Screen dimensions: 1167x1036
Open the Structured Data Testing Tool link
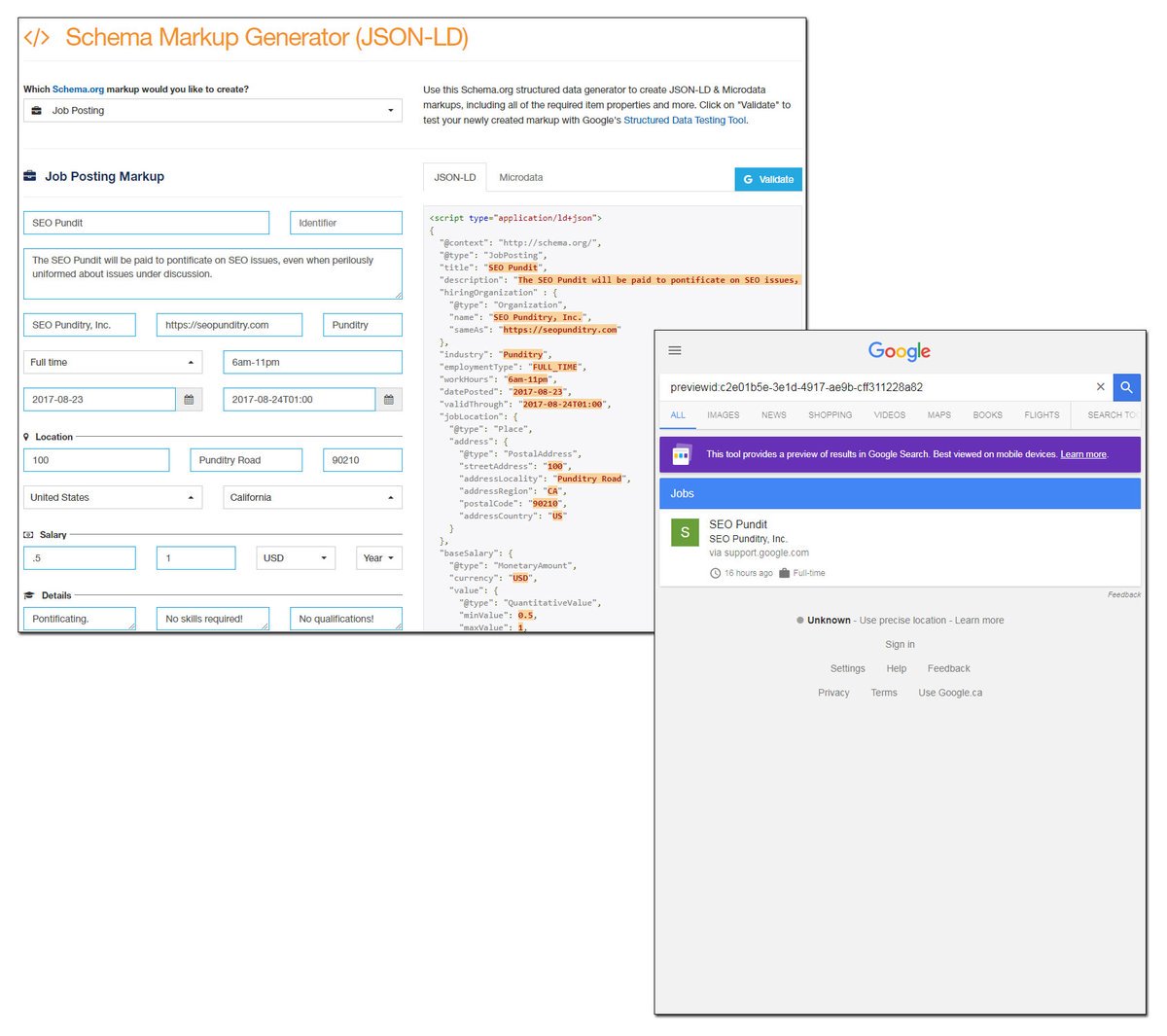tap(685, 121)
